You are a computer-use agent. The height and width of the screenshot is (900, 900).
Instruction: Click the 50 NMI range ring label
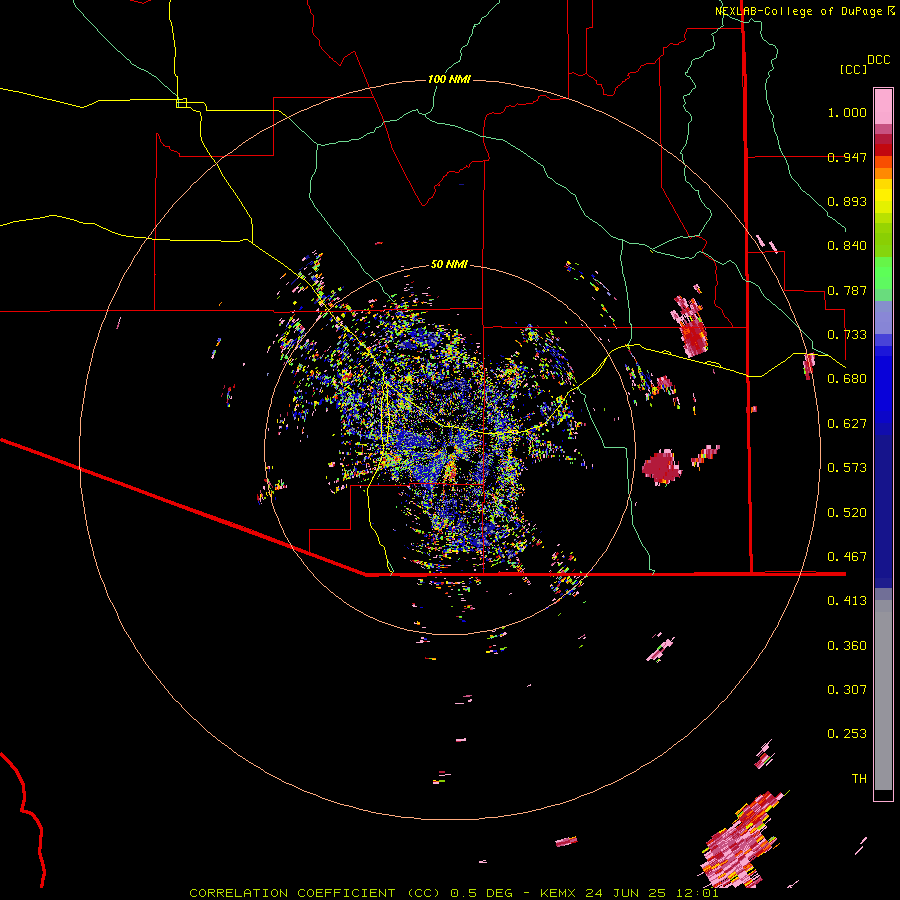click(x=449, y=264)
